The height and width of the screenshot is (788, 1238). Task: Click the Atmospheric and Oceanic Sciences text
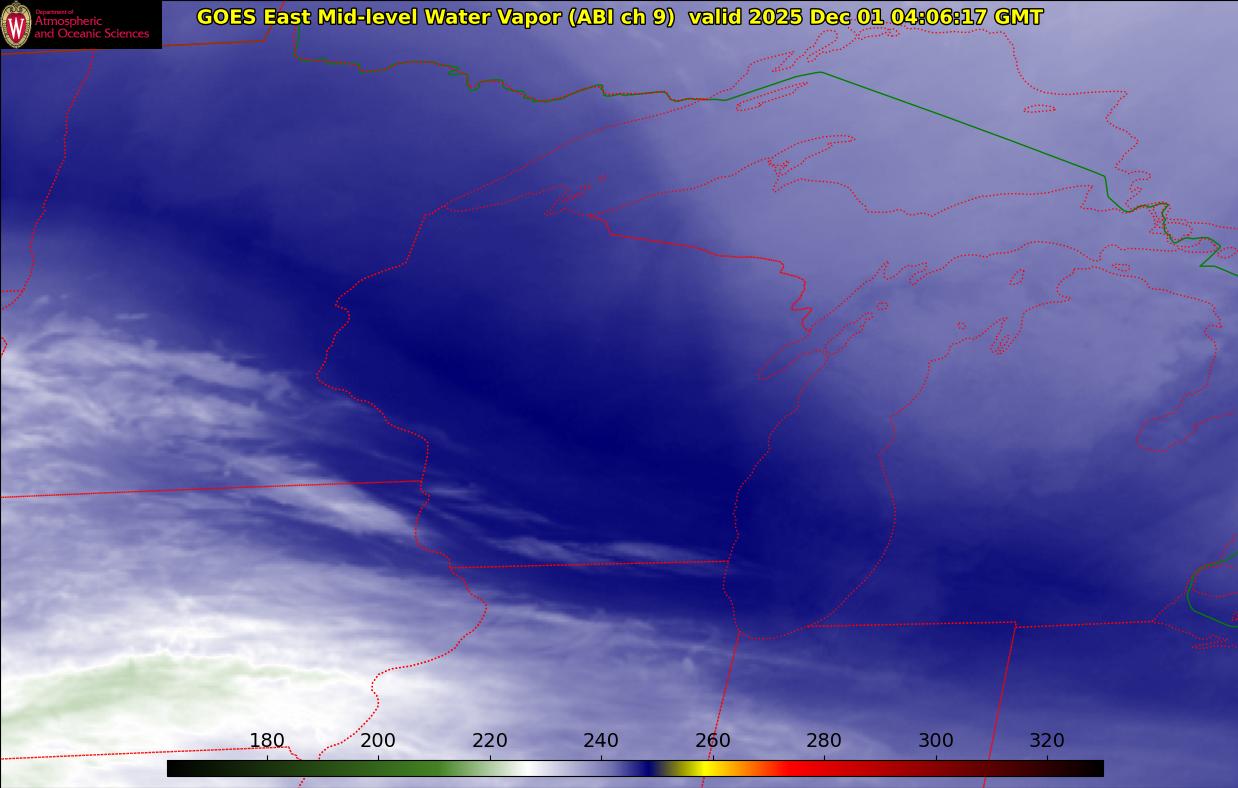pyautogui.click(x=91, y=27)
